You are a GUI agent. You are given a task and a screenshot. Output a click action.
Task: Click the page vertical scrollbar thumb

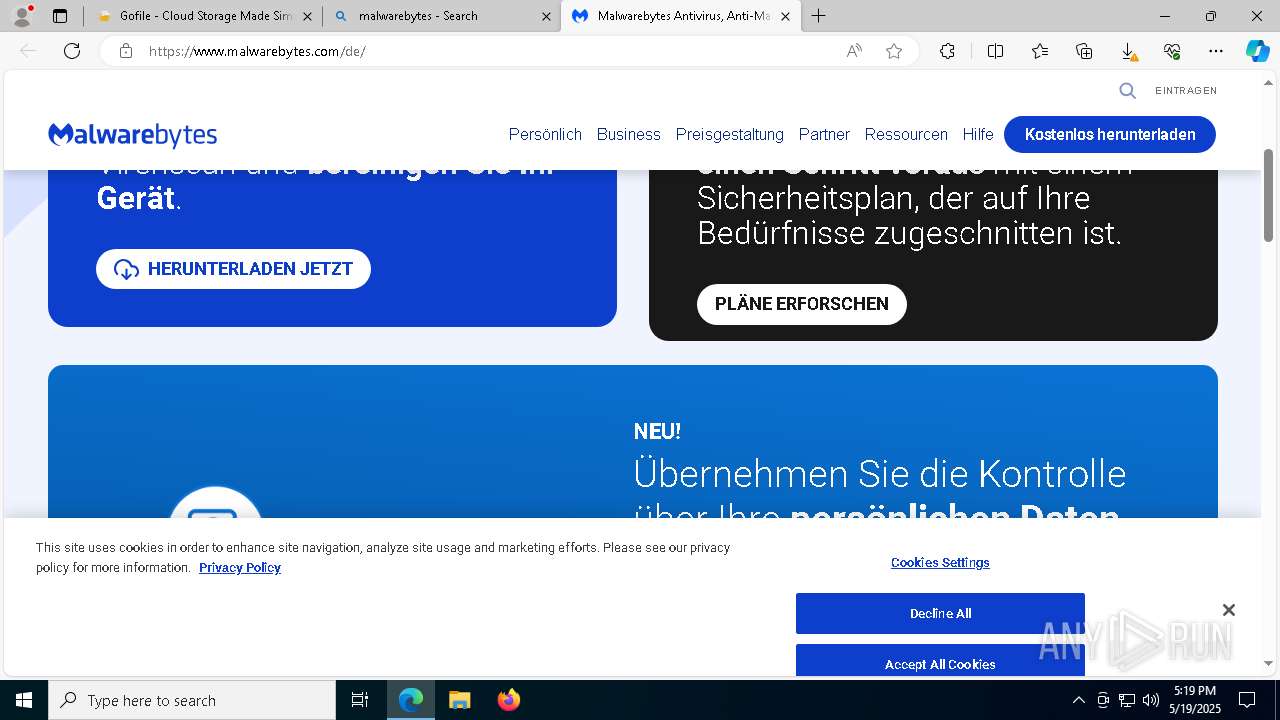(1269, 195)
